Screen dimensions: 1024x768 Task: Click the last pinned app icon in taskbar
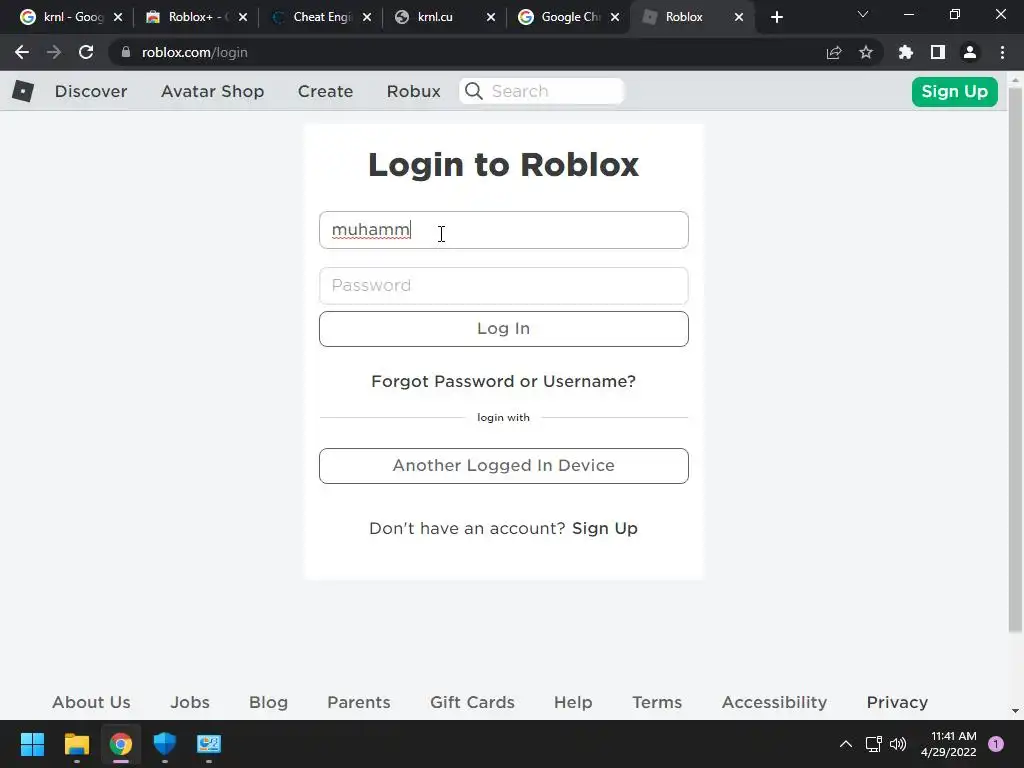click(x=209, y=744)
